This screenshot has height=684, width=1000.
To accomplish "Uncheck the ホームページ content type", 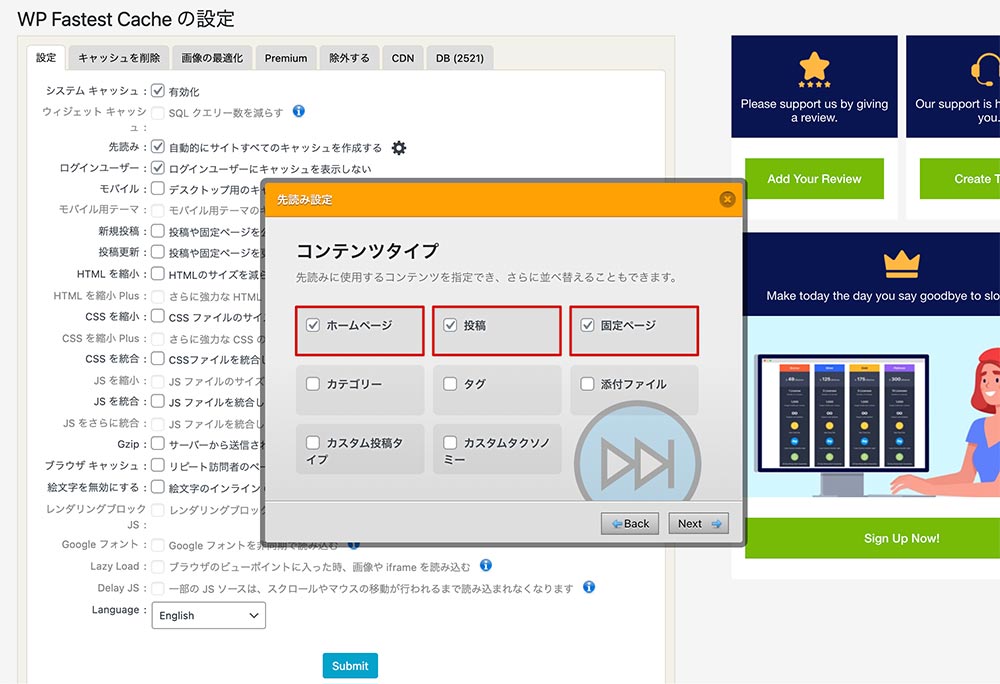I will (313, 325).
